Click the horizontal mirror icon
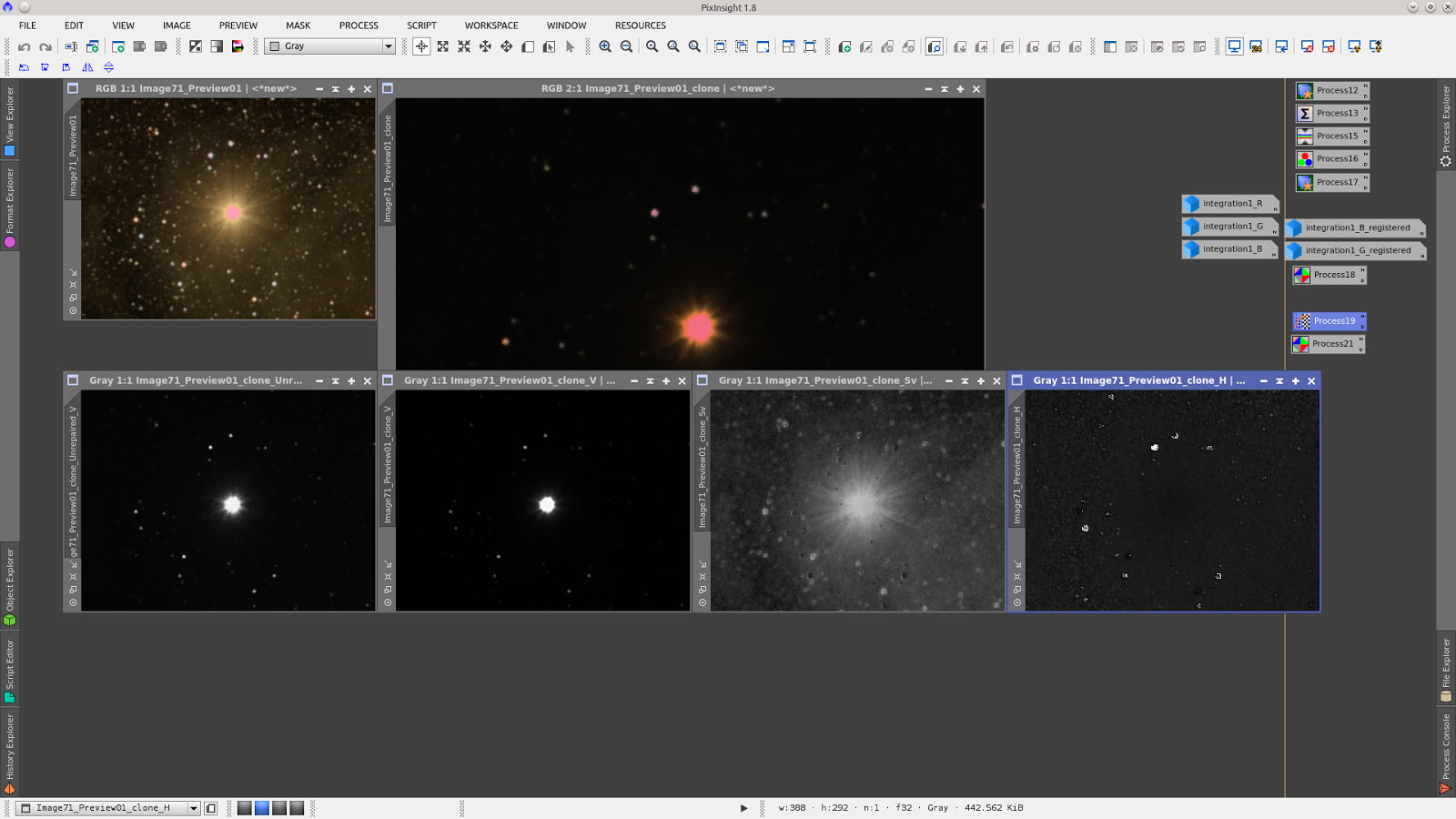 [87, 67]
